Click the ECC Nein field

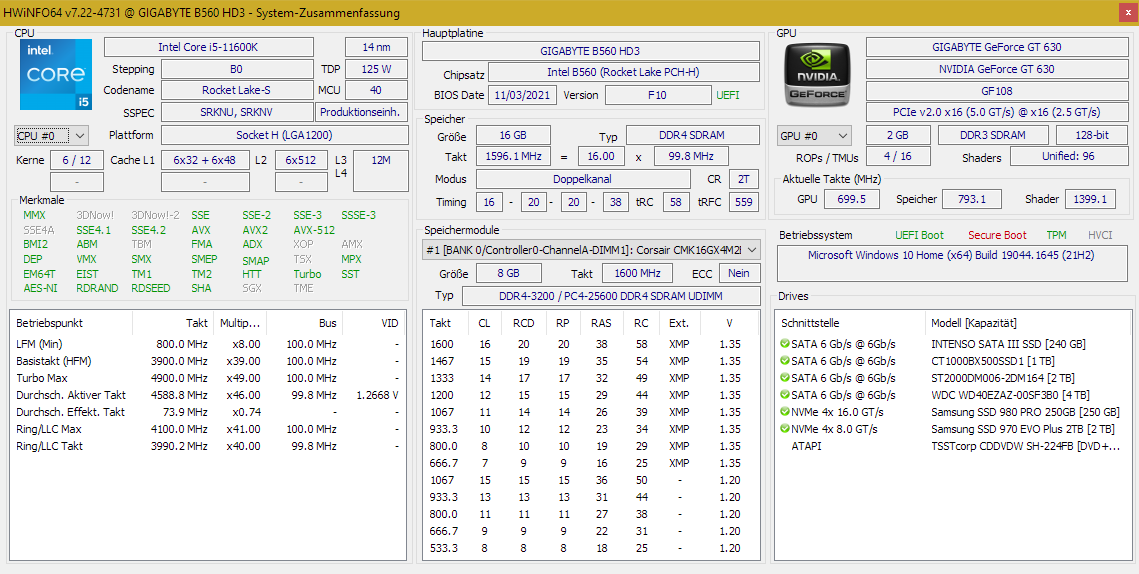(739, 273)
